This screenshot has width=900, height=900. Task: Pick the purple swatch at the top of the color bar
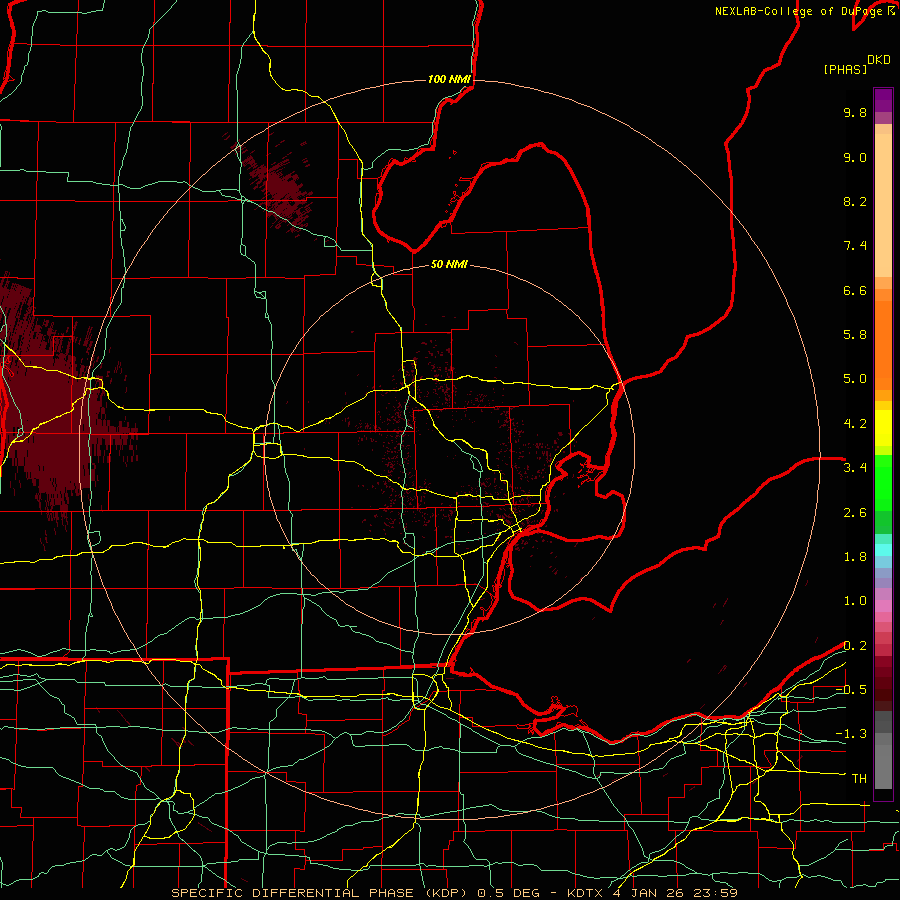point(883,100)
